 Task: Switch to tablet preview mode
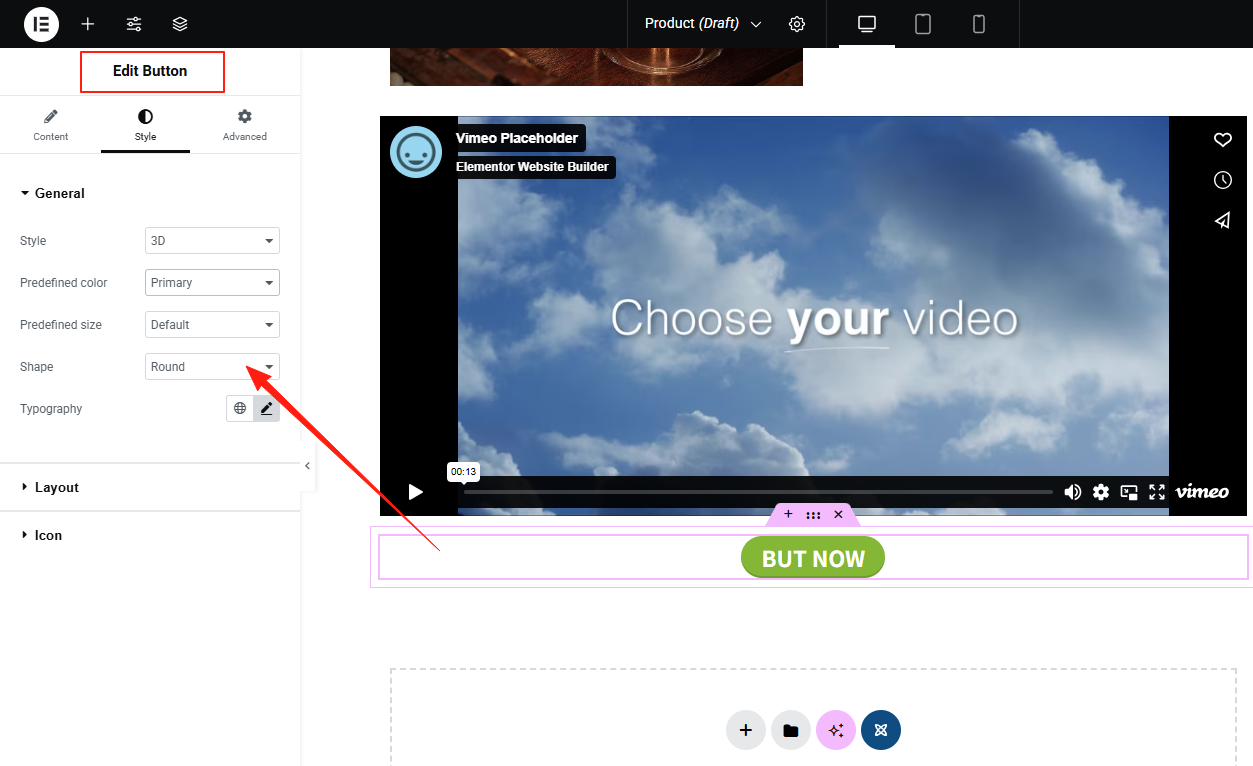[x=923, y=24]
